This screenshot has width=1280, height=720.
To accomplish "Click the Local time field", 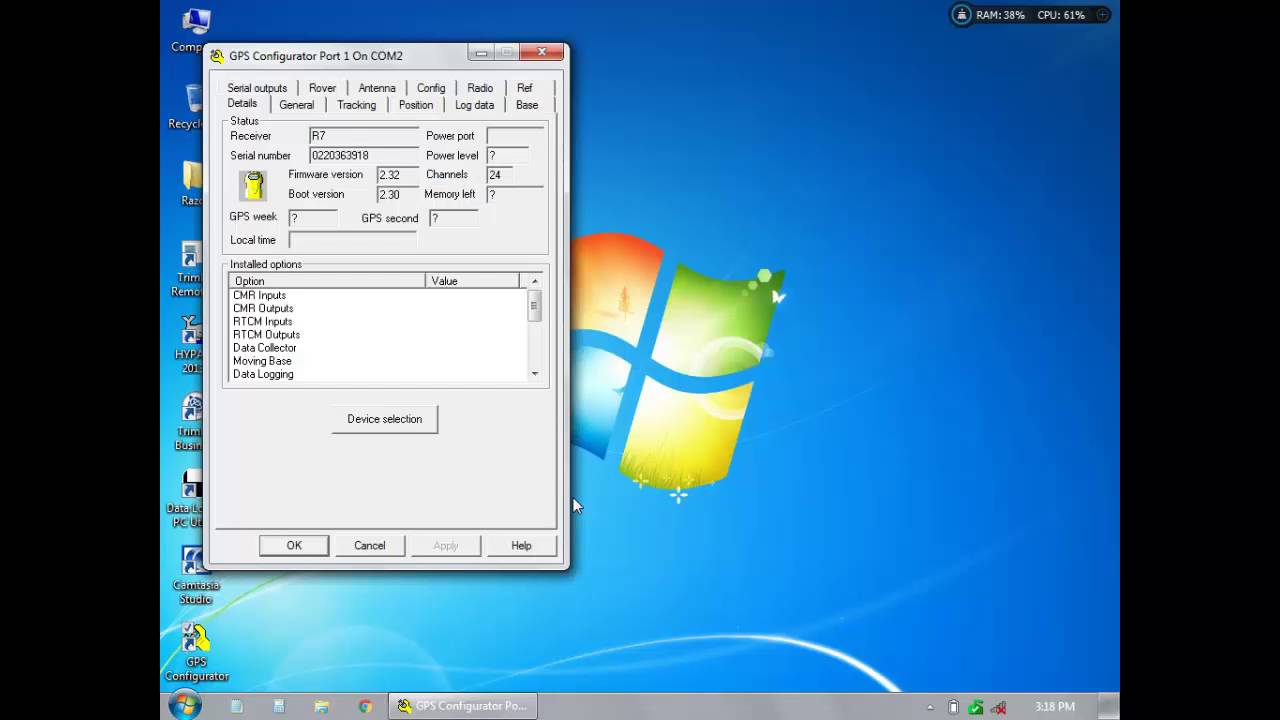I will click(x=352, y=240).
